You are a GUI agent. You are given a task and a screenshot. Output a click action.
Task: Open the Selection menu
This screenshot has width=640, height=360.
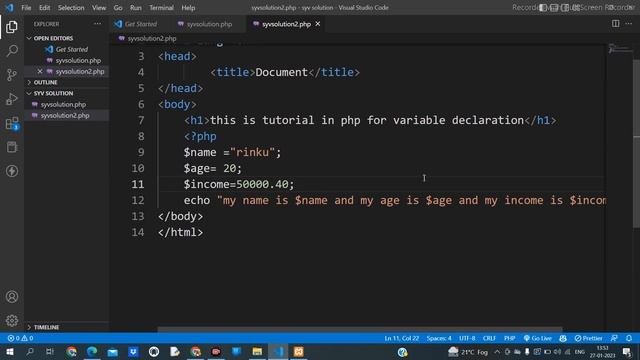coord(71,8)
